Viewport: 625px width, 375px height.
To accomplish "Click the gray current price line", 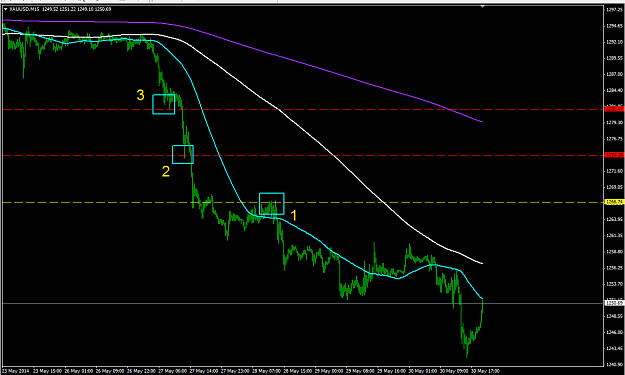I will 303,303.
